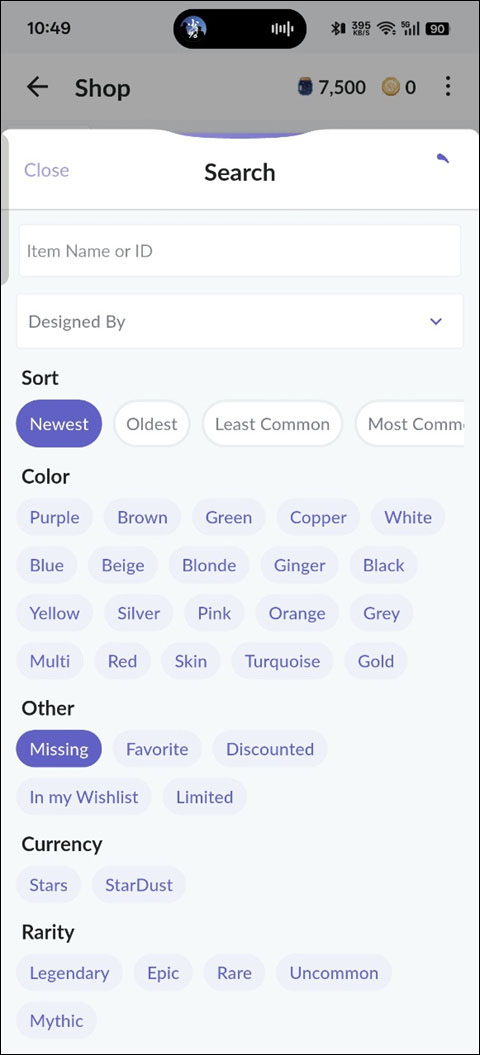Tap the battery indicator in status bar

click(x=438, y=28)
